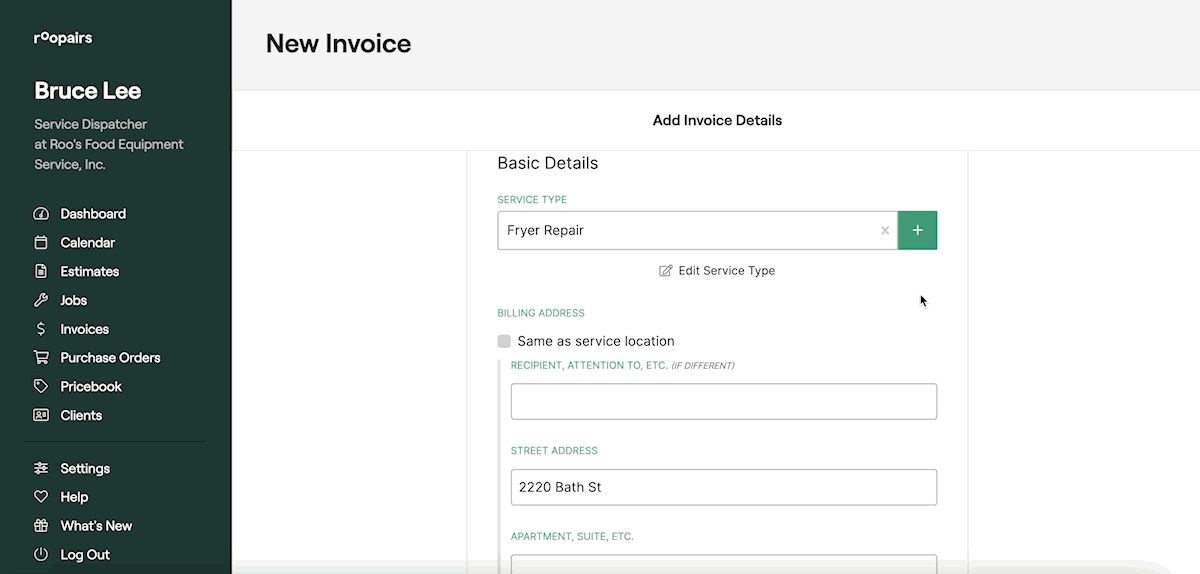
Task: Click the Calendar icon in sidebar
Action: click(x=41, y=243)
